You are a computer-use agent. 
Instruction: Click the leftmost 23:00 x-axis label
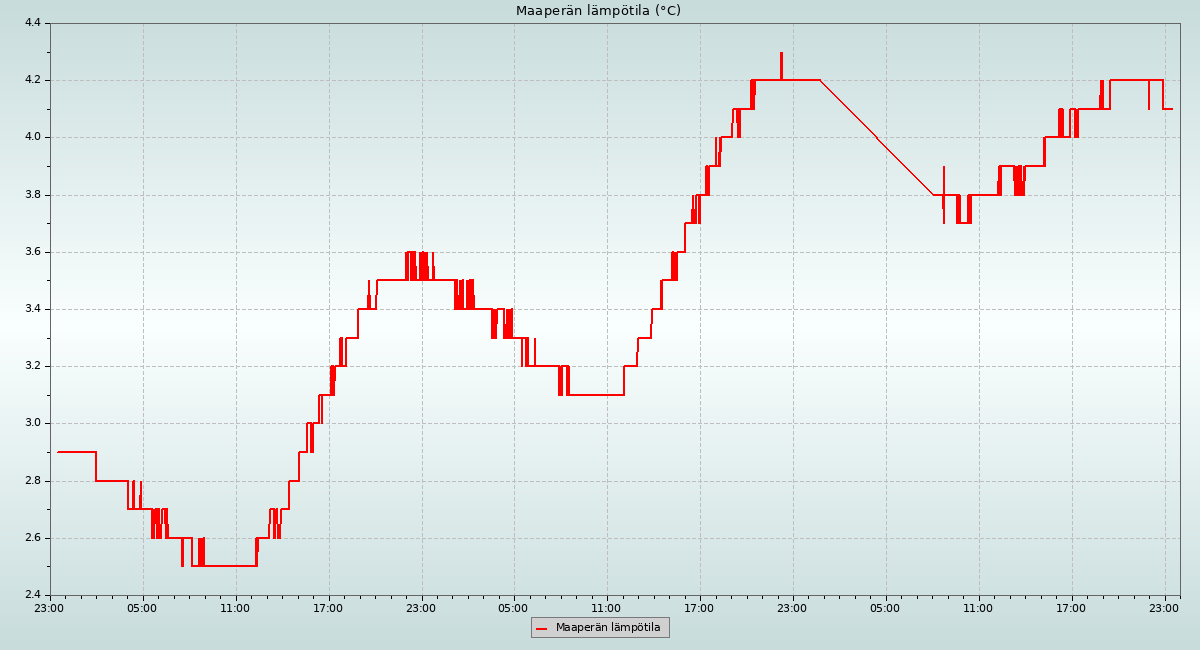click(50, 607)
